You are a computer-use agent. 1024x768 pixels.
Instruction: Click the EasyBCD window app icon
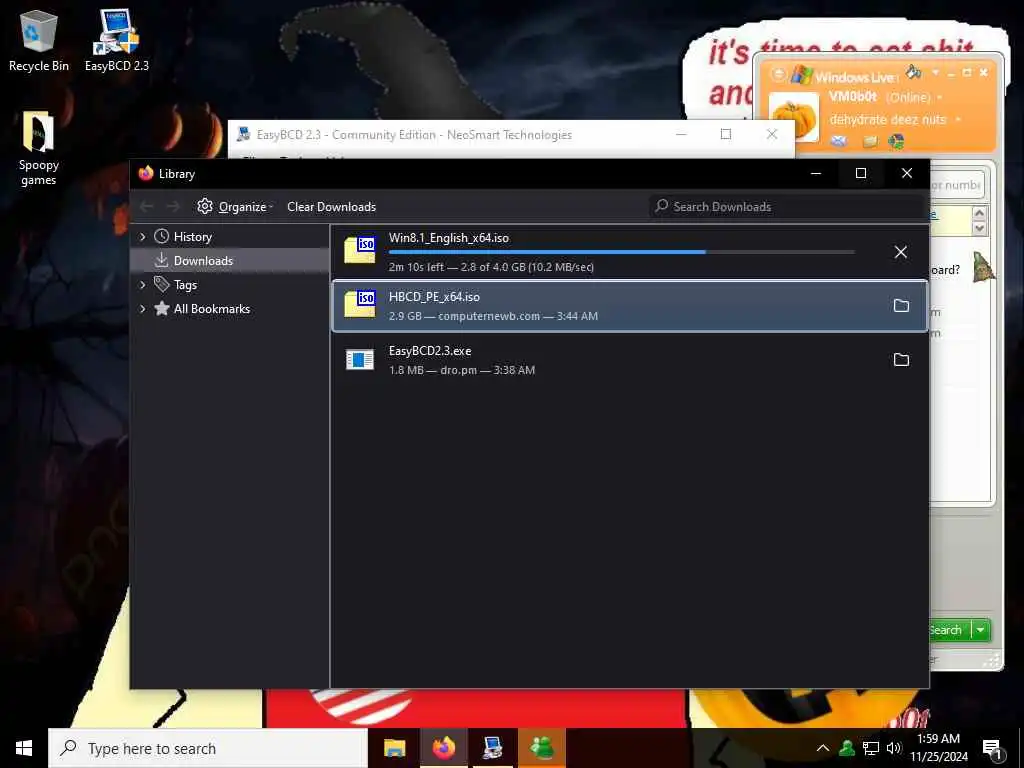(244, 135)
